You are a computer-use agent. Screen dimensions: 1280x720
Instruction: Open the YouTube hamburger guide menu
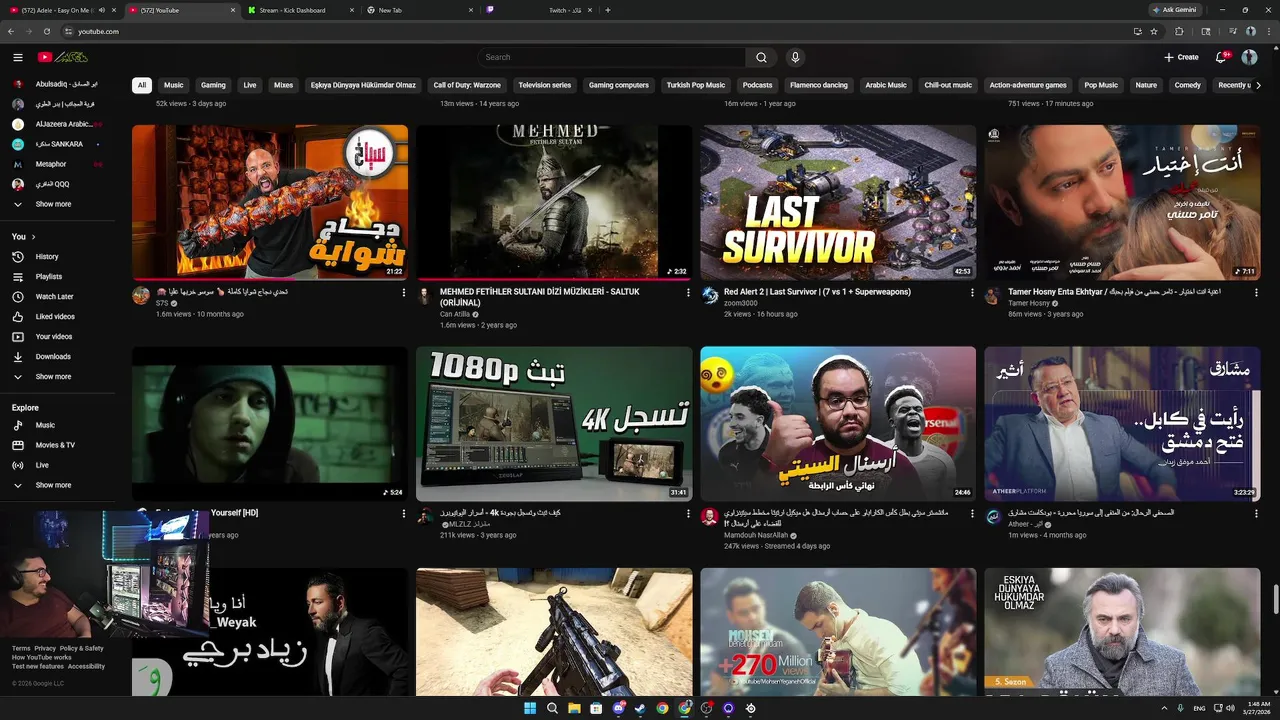click(17, 57)
